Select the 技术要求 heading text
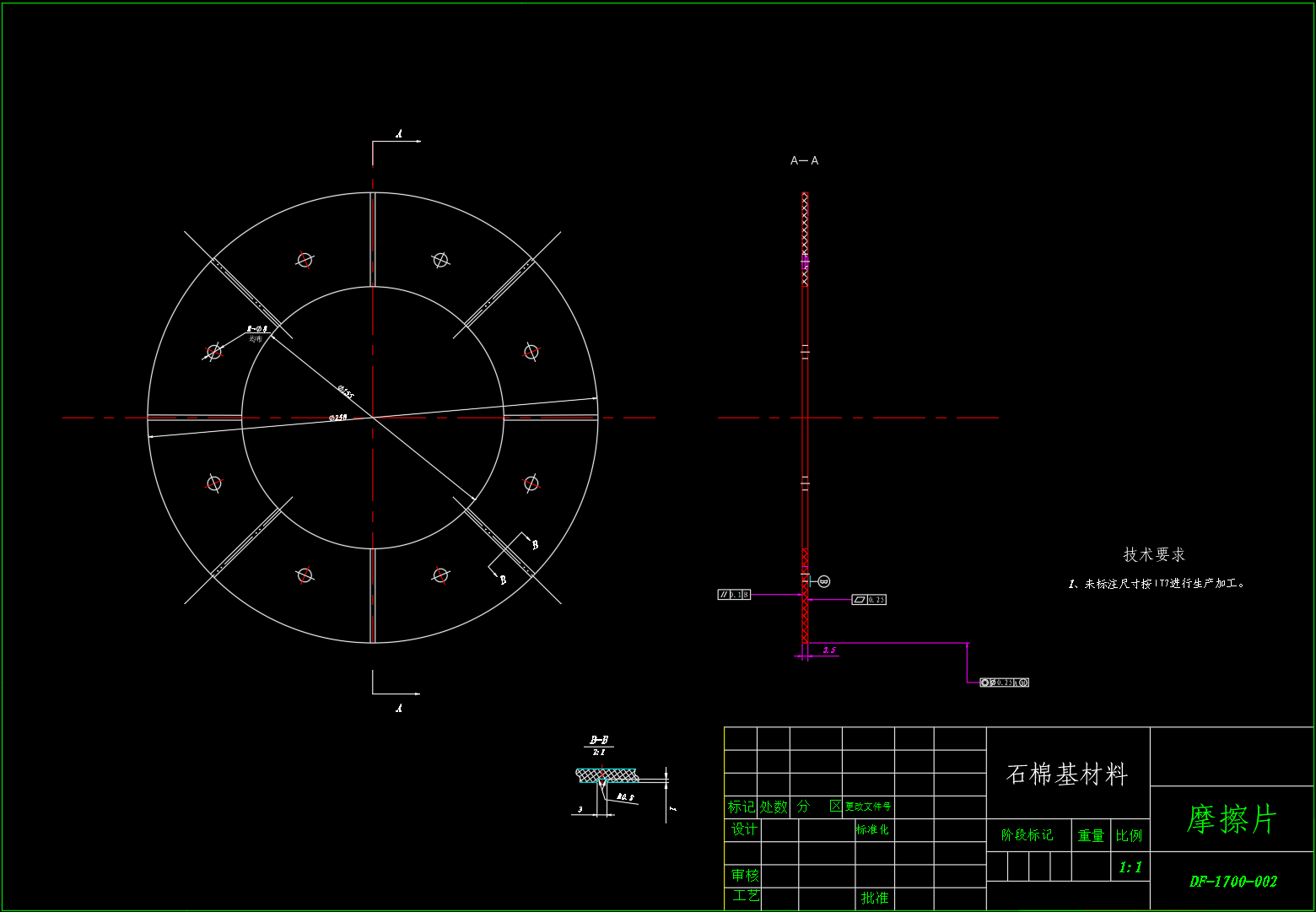The image size is (1316, 912). (1154, 554)
